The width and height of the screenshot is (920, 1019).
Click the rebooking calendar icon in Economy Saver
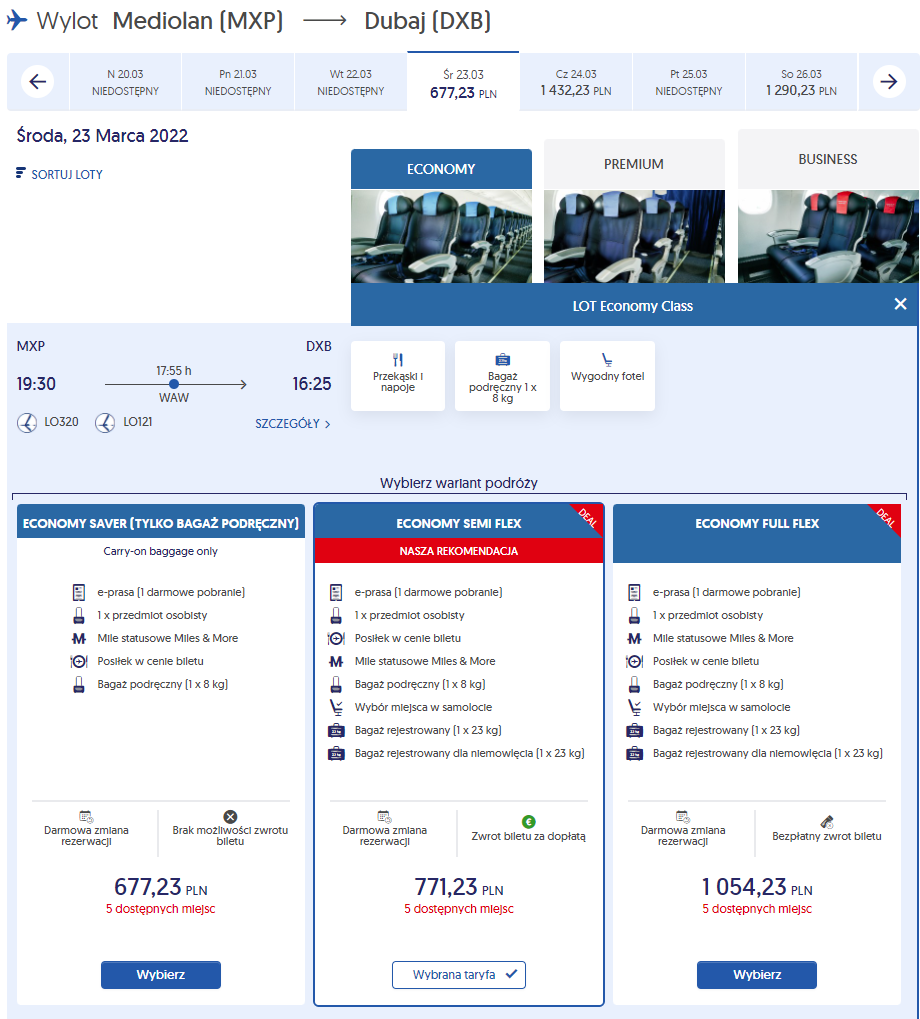(x=86, y=817)
